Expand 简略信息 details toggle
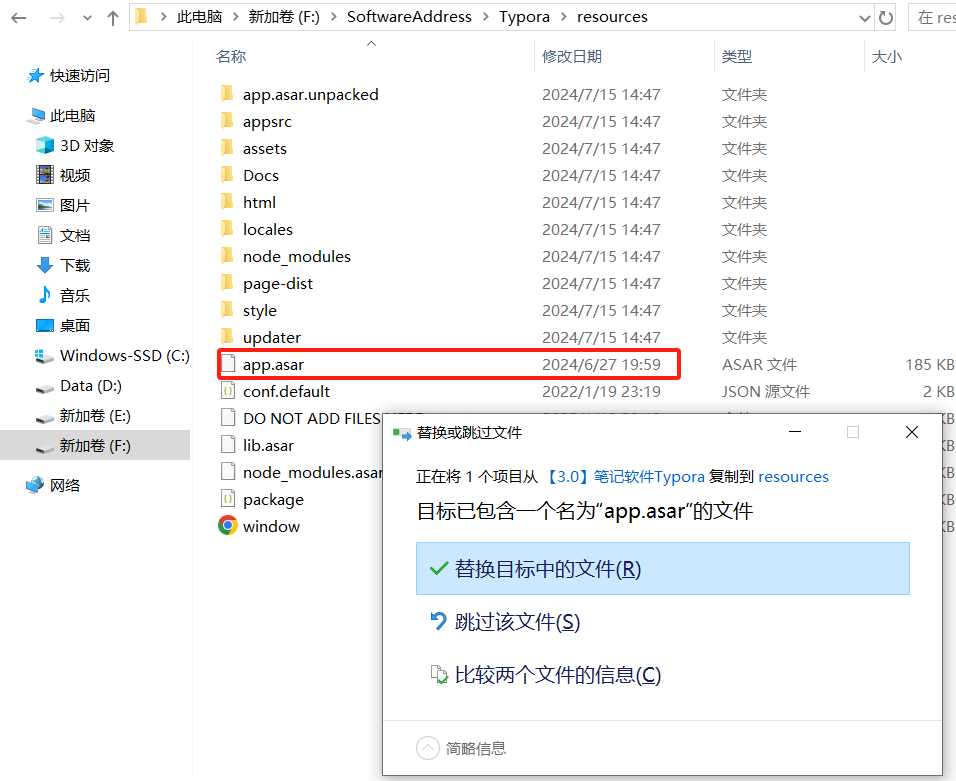This screenshot has width=956, height=781. point(428,748)
